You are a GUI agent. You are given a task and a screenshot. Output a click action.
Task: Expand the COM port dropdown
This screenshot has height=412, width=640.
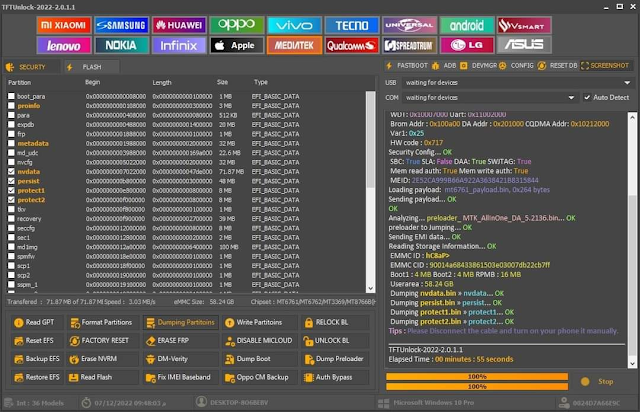[x=571, y=98]
